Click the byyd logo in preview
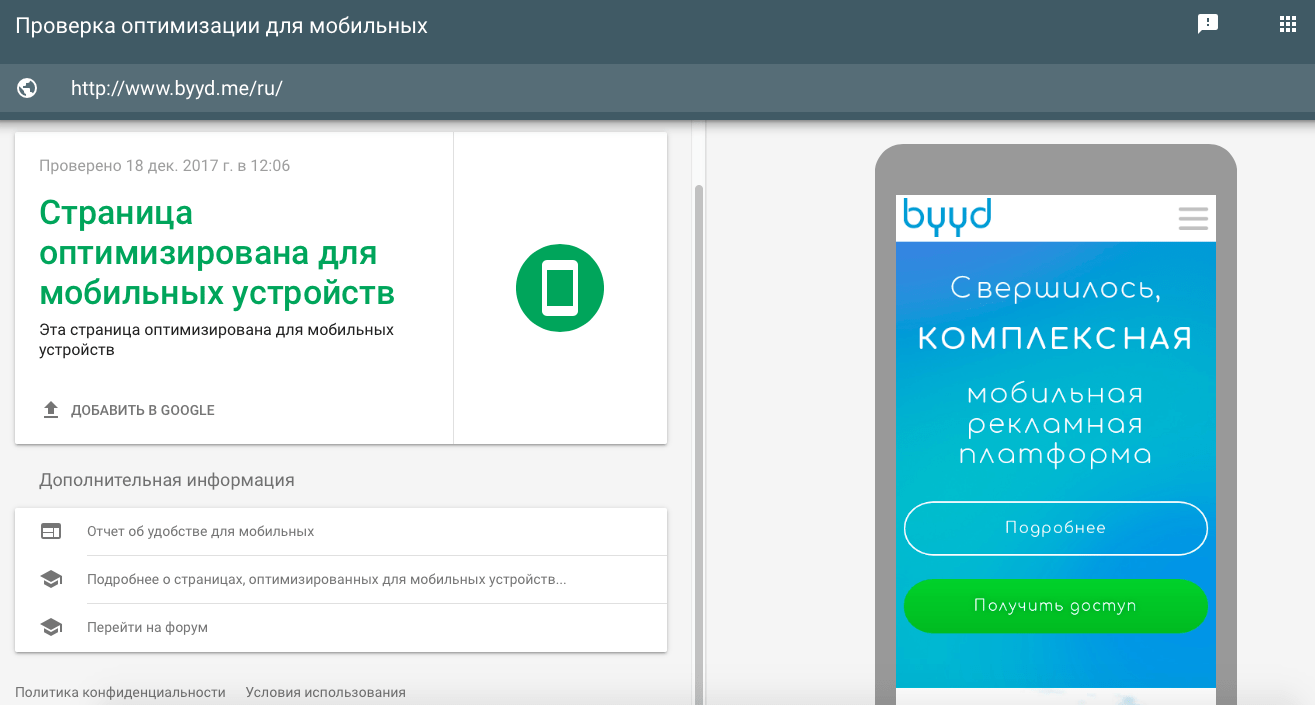The height and width of the screenshot is (705, 1315). coord(947,216)
